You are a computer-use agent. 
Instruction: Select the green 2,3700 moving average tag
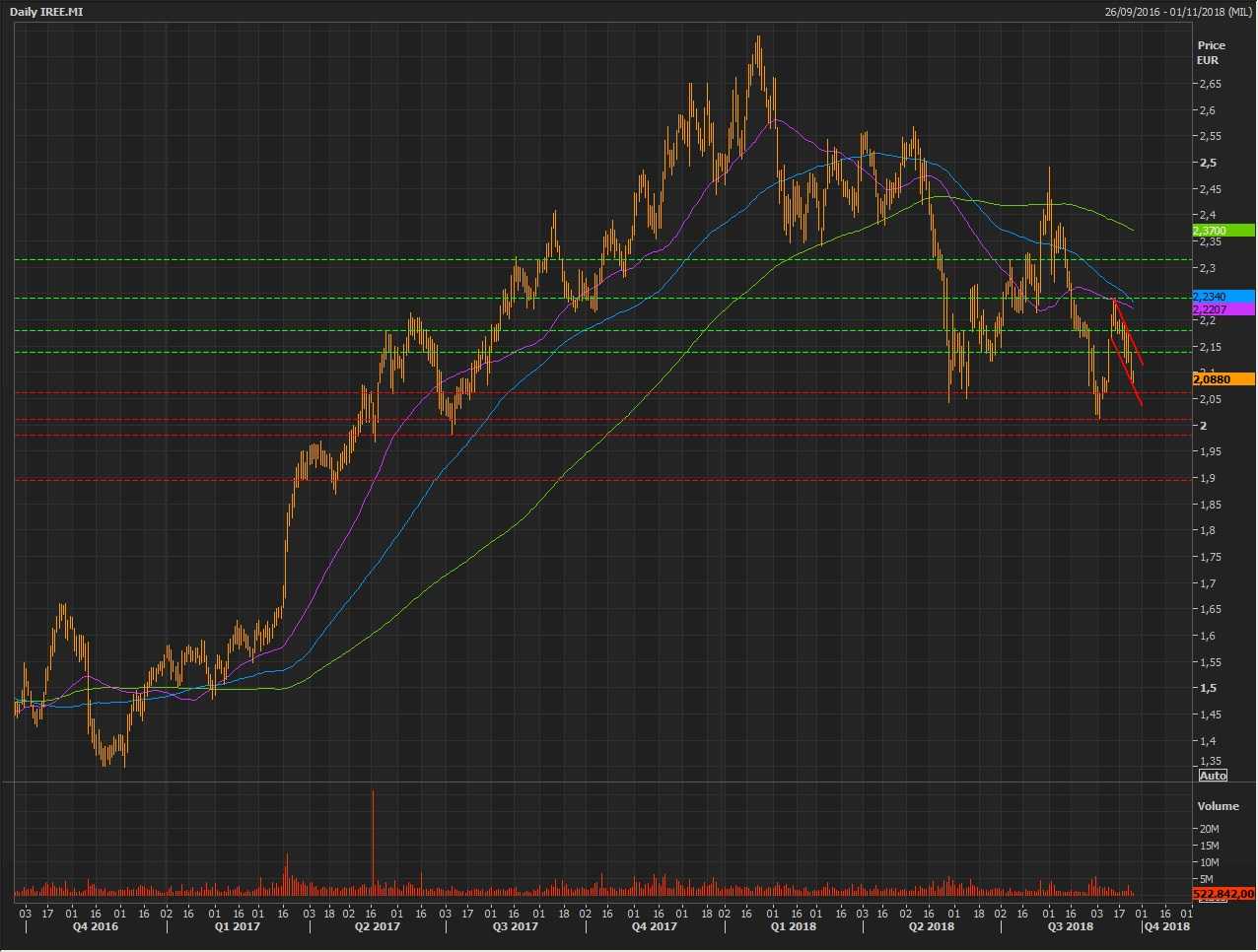[1223, 231]
